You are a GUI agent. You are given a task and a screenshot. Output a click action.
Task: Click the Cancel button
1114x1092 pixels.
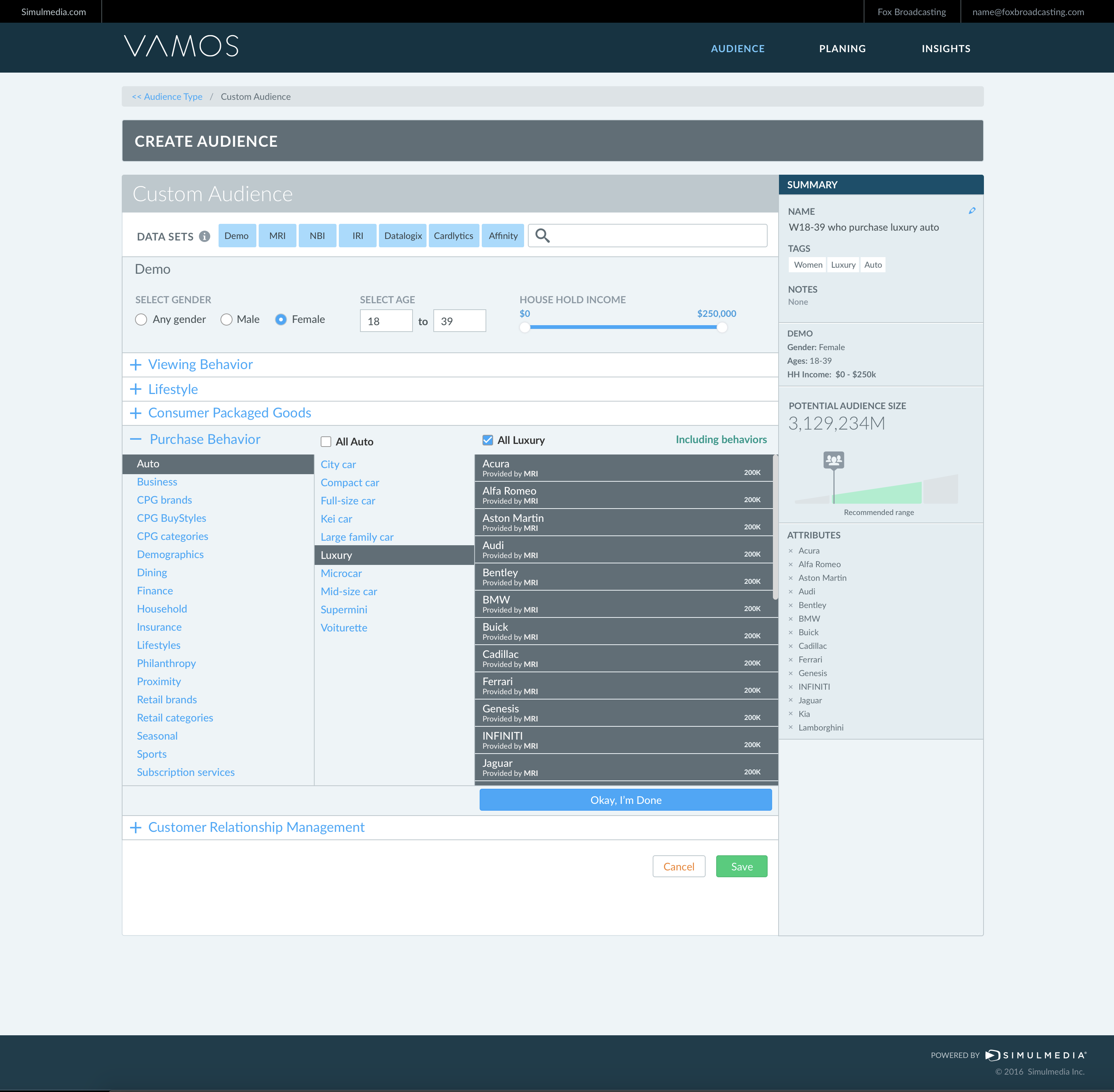click(679, 867)
